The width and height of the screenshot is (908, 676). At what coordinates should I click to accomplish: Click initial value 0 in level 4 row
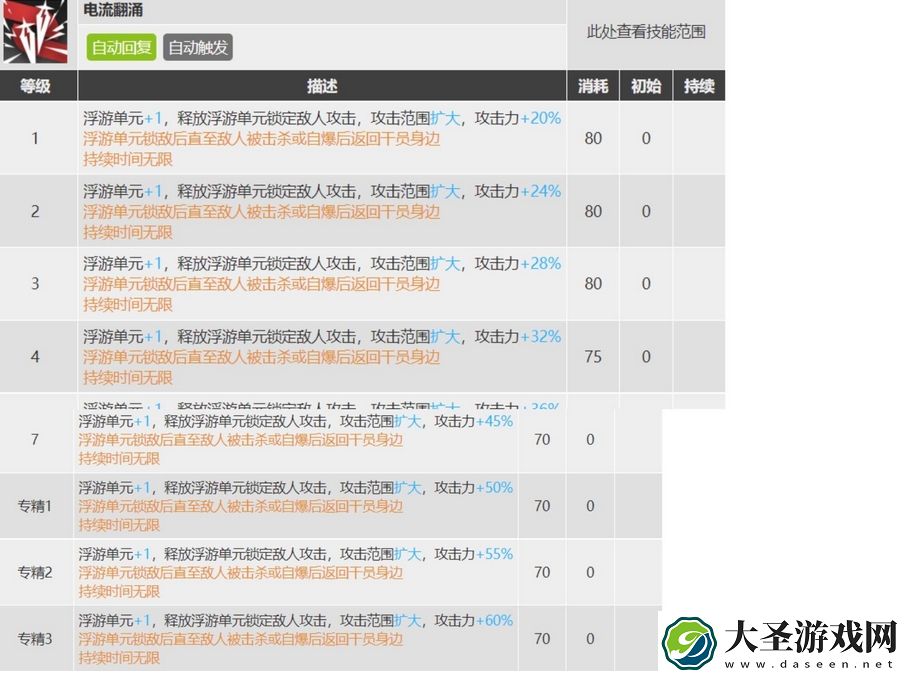(x=646, y=357)
